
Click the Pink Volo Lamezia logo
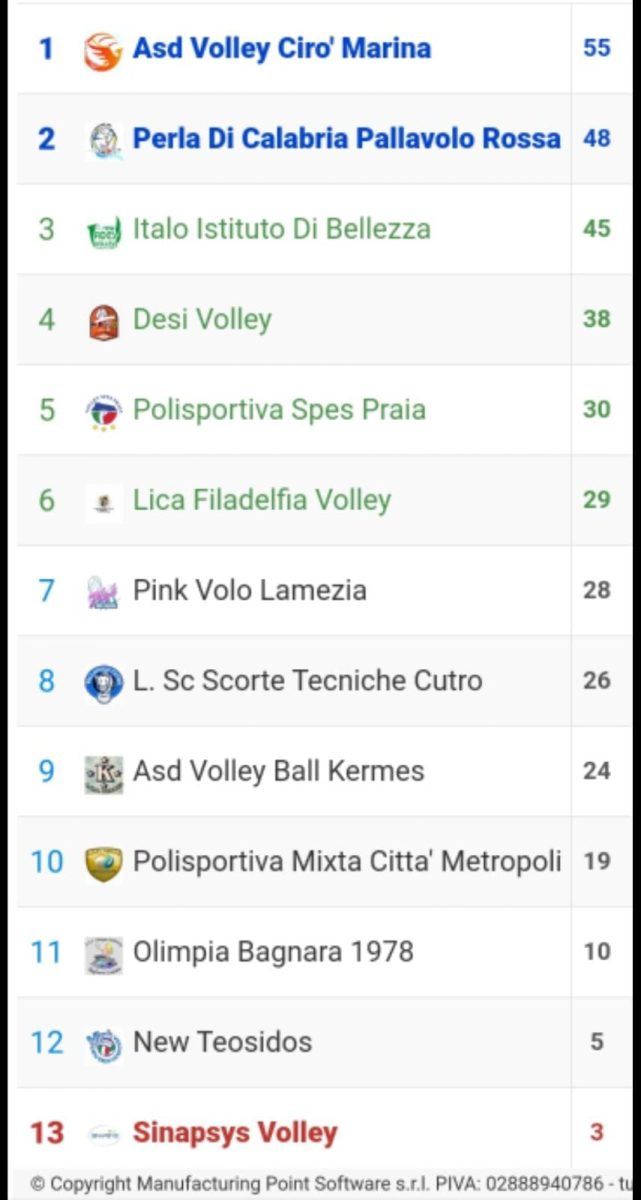click(x=103, y=592)
